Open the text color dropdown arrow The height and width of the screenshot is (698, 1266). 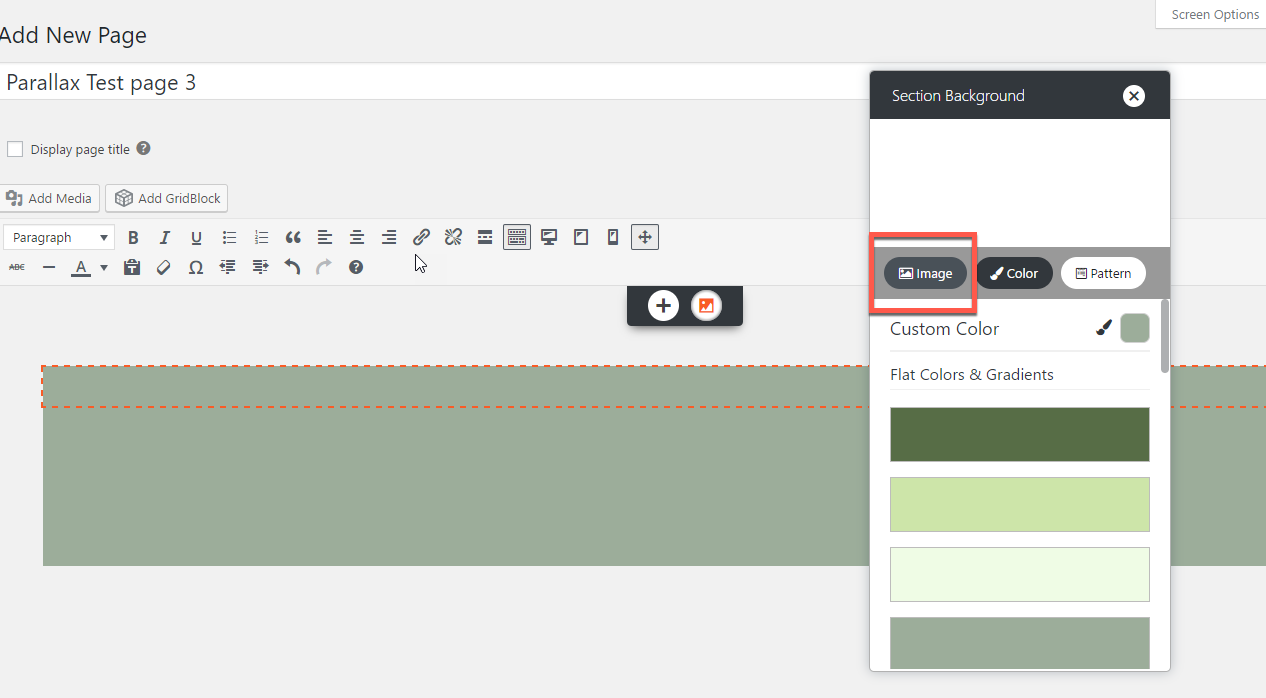(x=103, y=268)
